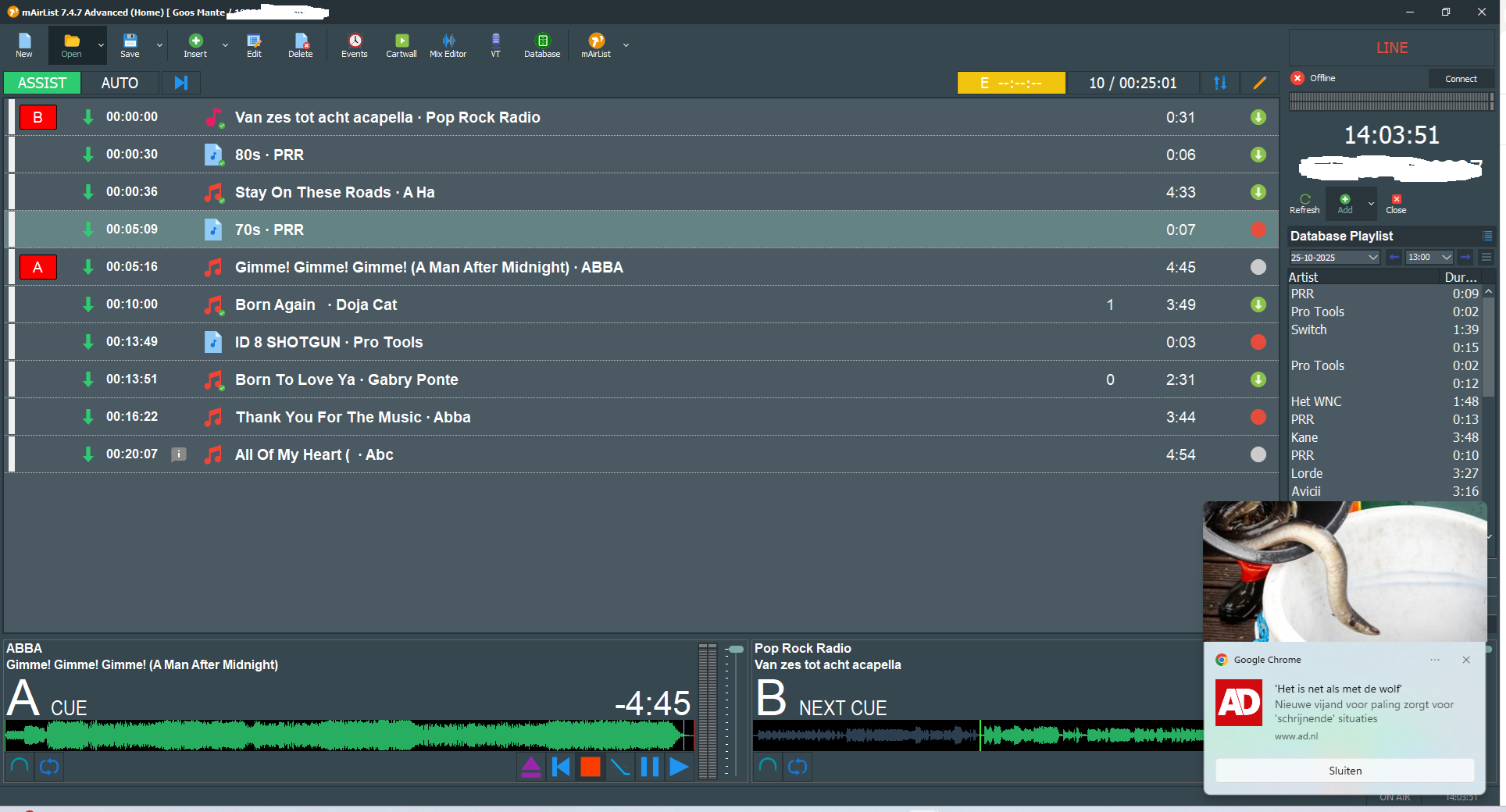Image resolution: width=1506 pixels, height=812 pixels.
Task: Click the Delete item icon
Action: [300, 45]
